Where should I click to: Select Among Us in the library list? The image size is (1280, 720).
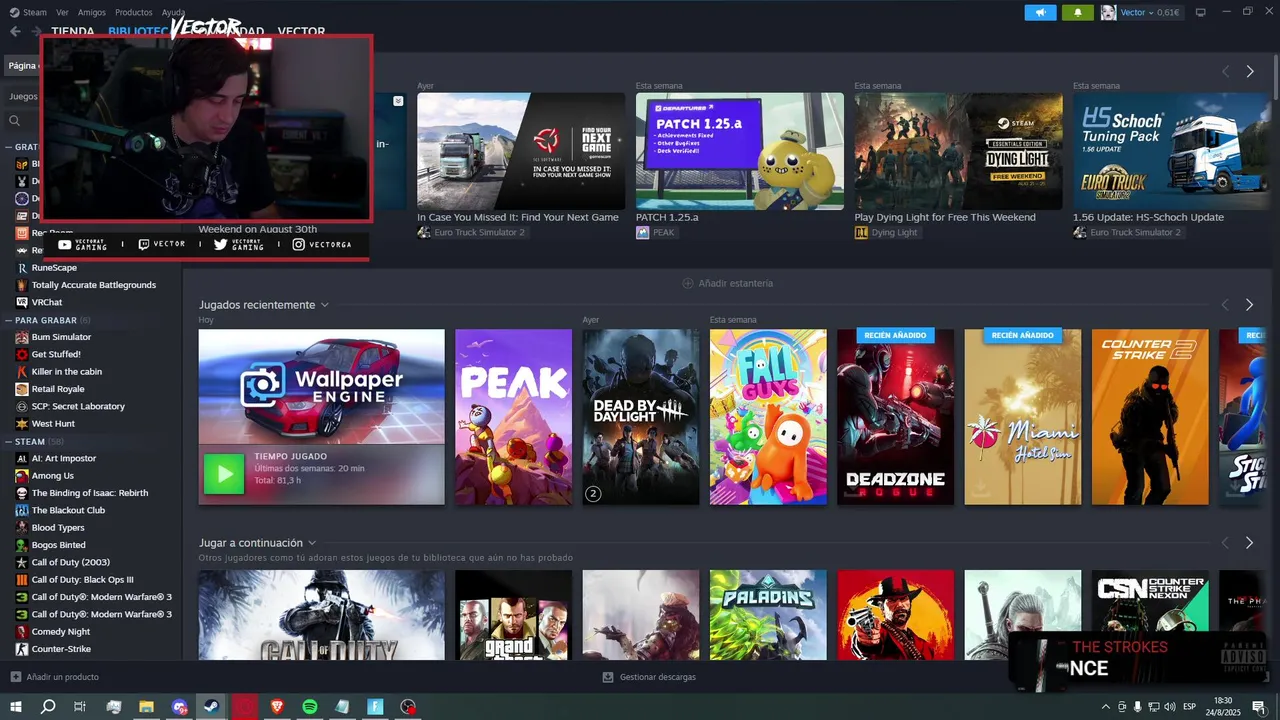coord(53,476)
